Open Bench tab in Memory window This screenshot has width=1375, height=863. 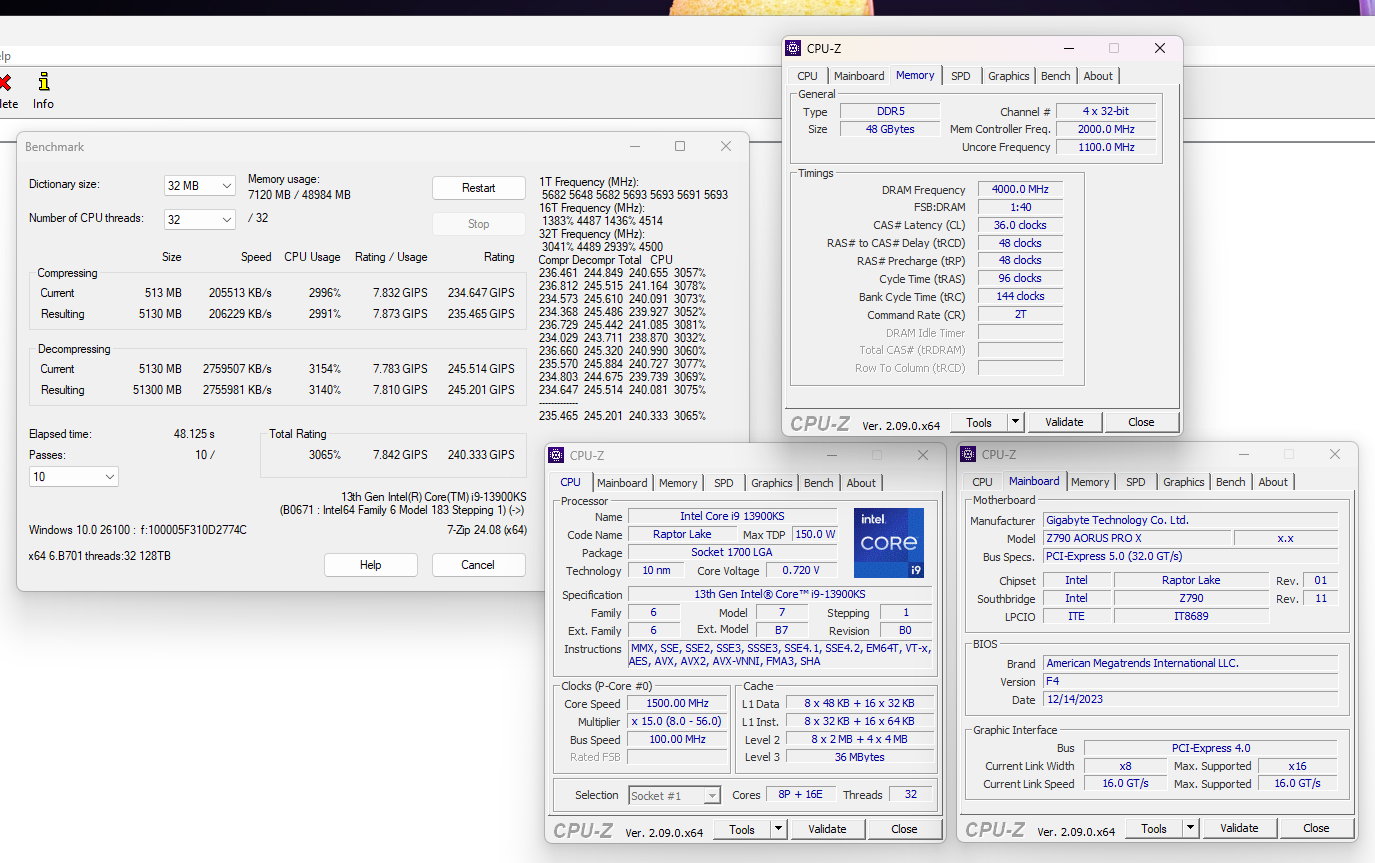(x=1055, y=76)
